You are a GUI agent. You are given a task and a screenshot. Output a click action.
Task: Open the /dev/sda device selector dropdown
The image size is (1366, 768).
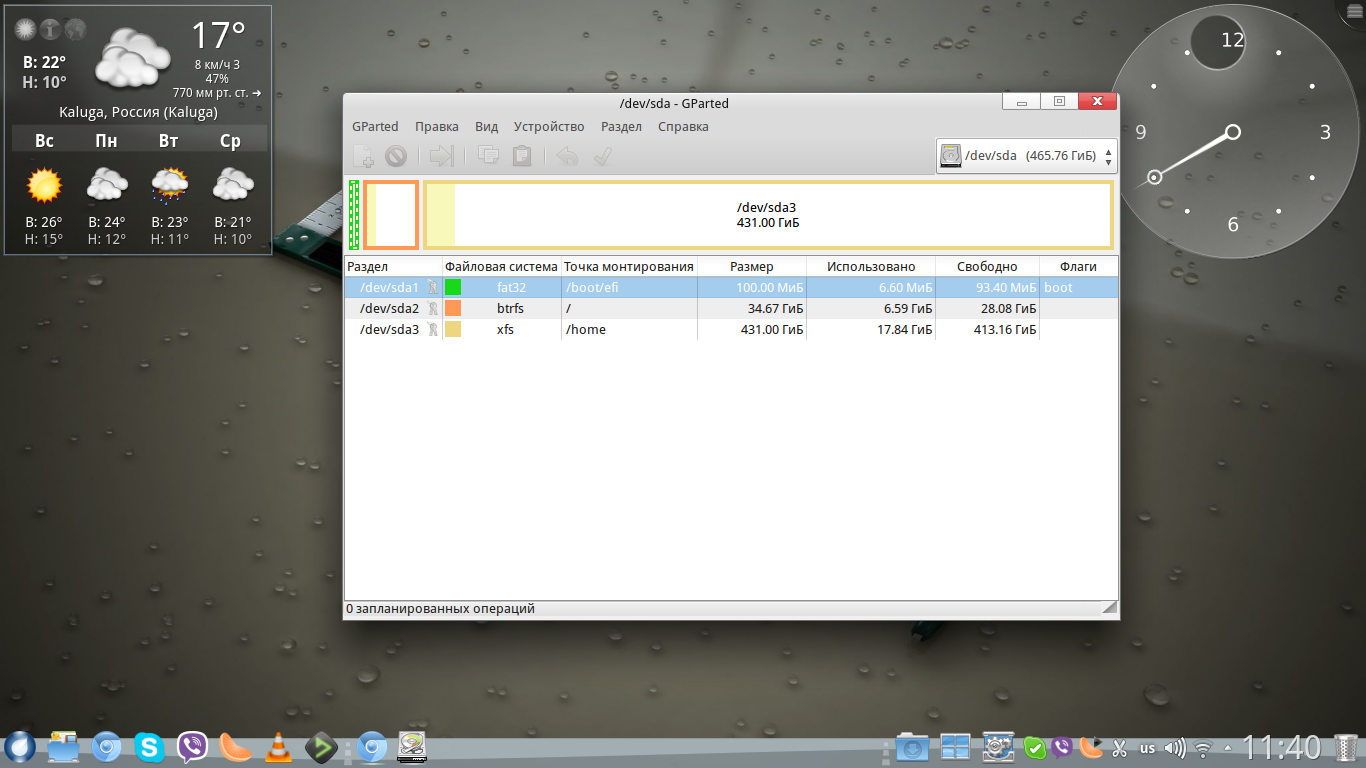pyautogui.click(x=1026, y=156)
